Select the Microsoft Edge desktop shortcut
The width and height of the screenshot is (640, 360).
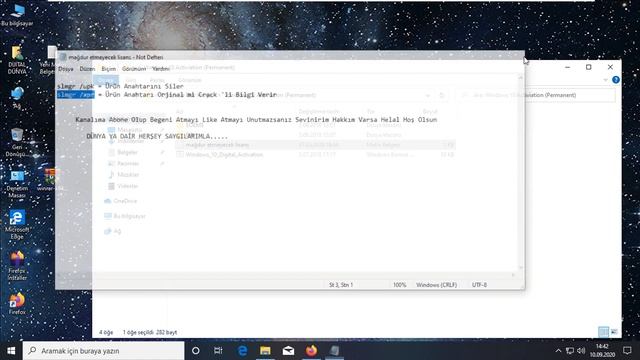tap(17, 225)
